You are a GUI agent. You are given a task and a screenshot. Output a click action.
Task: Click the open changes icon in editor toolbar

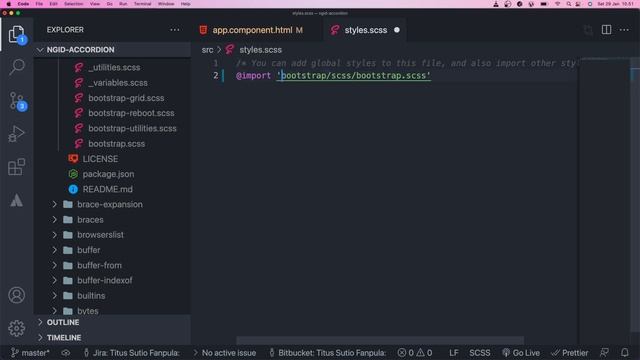588,30
